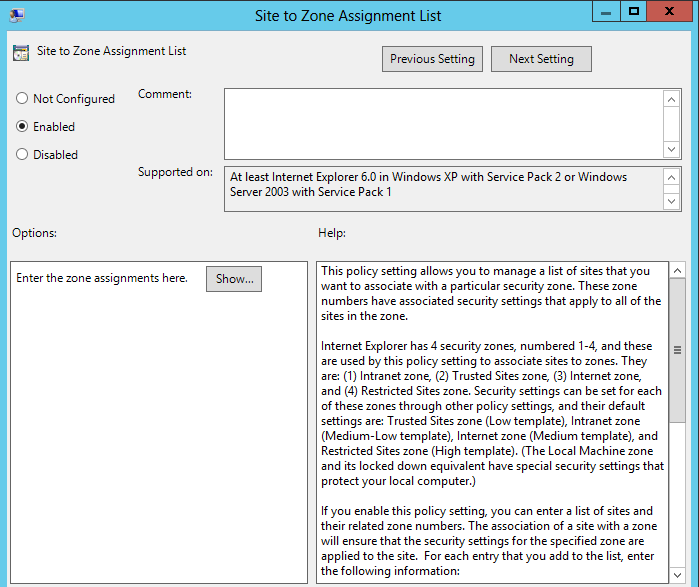Click the 'Enter the zone assignments here.' label
Screen dimensions: 699x587
[102, 278]
